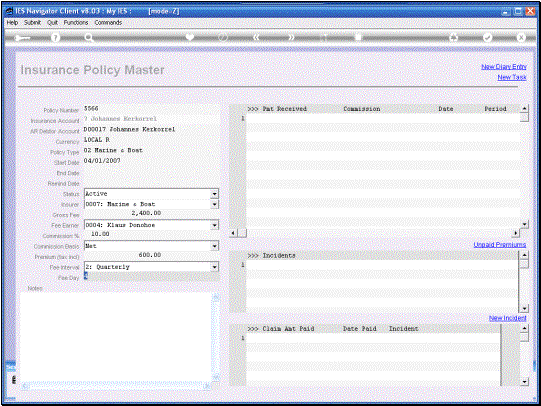The image size is (541, 406).
Task: Click the round X cancel icon in toolbar
Action: [x=521, y=37]
